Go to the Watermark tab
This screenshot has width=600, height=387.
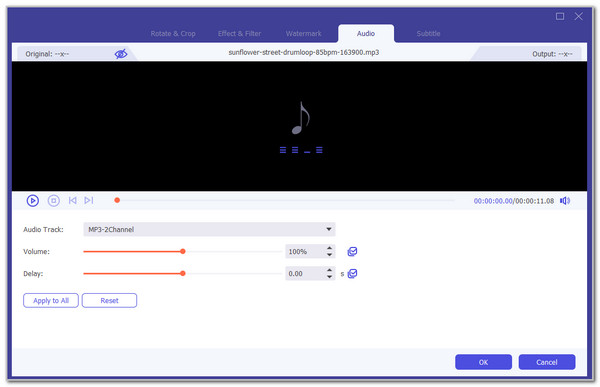pos(303,34)
